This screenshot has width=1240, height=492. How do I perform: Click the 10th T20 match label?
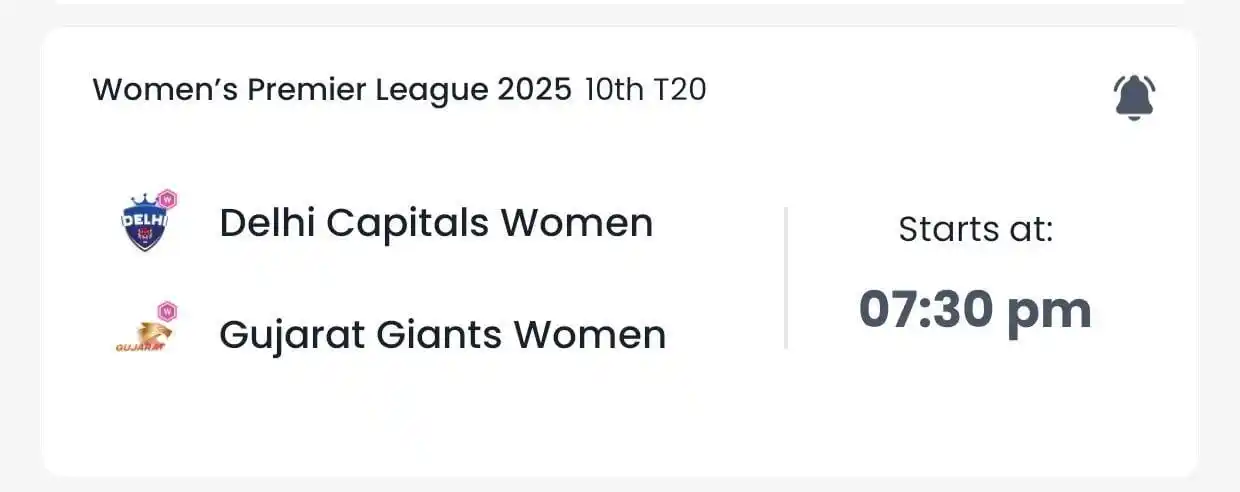645,90
